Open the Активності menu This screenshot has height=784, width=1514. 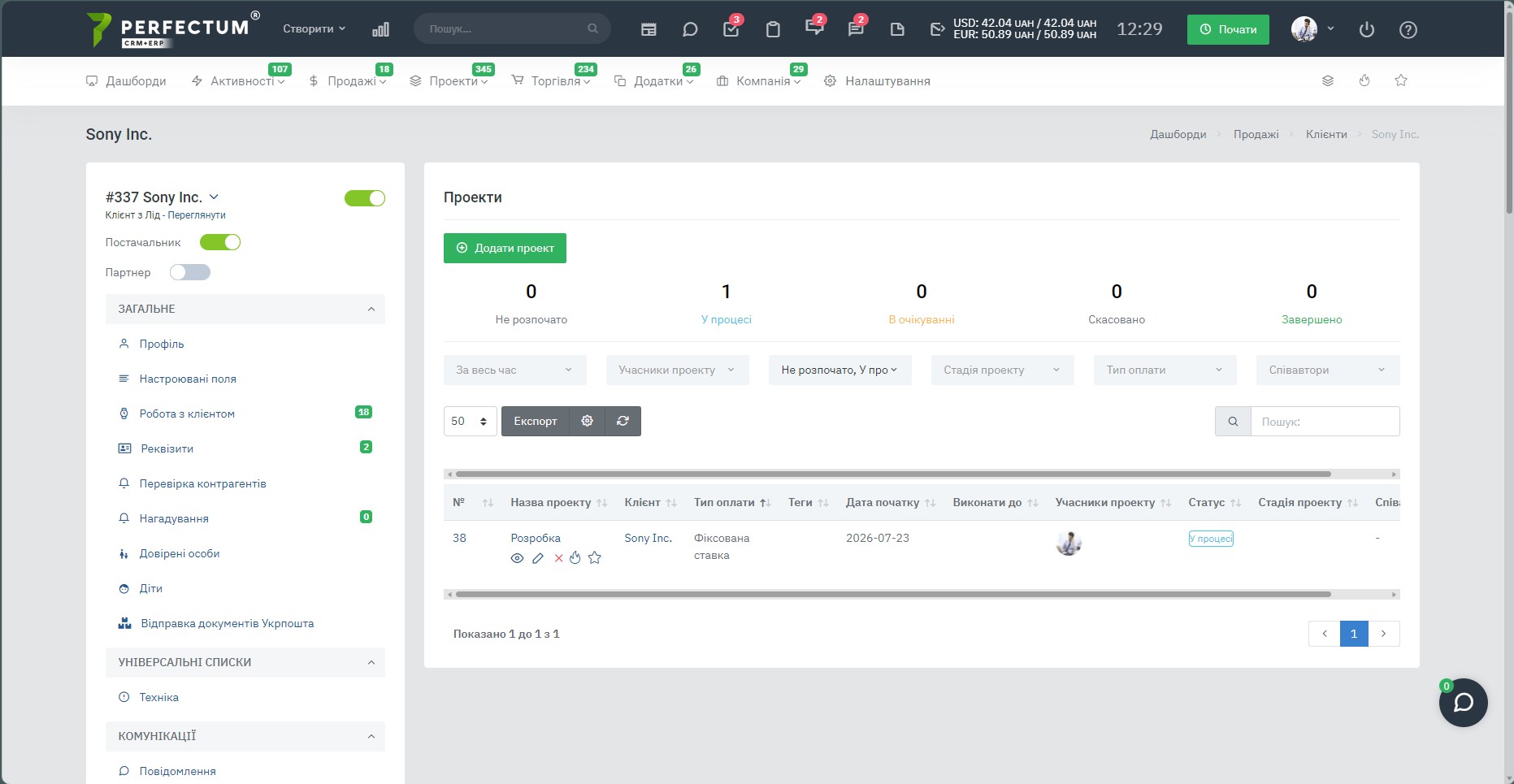(x=237, y=81)
